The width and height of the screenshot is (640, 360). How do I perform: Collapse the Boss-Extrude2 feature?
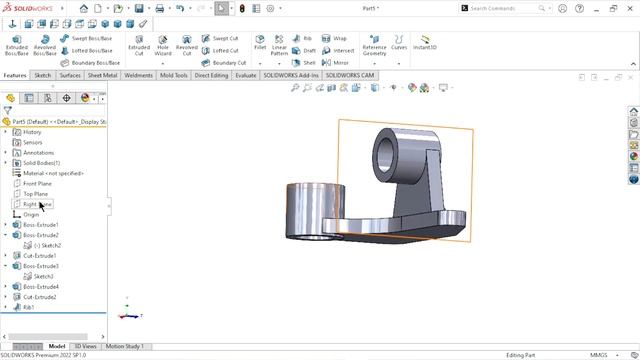point(5,235)
